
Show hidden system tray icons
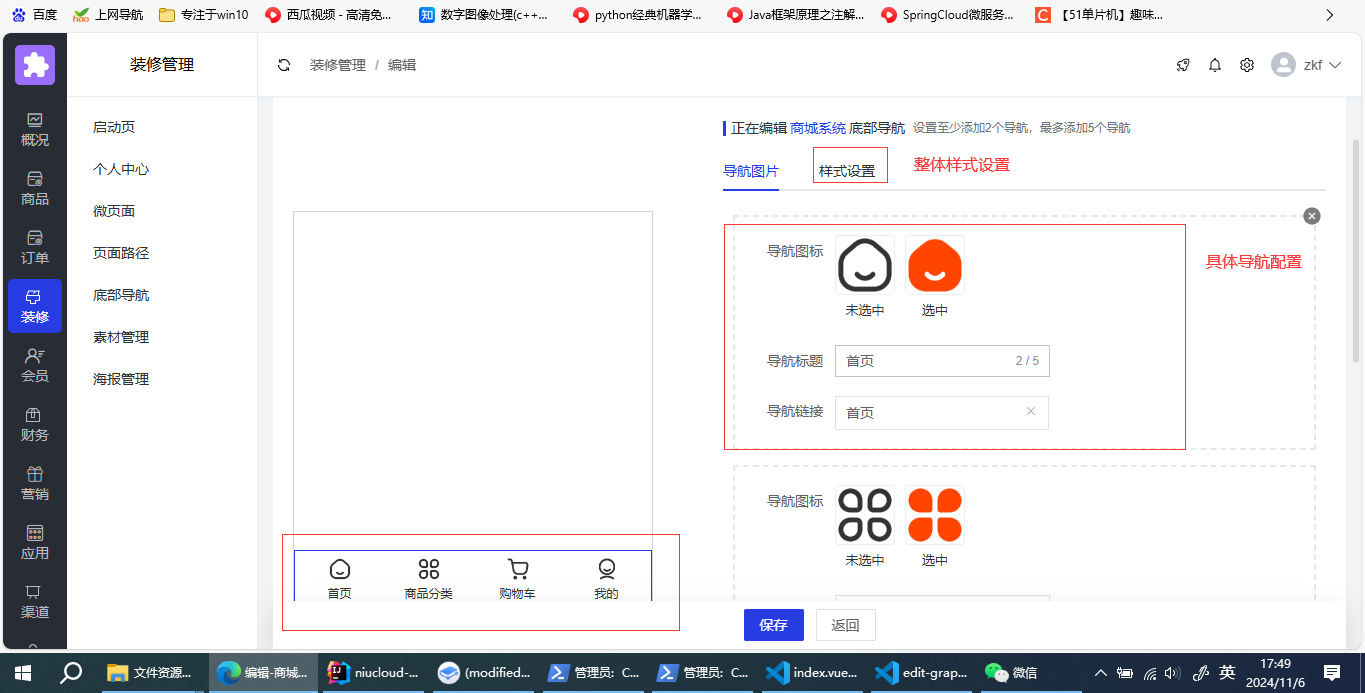1101,673
